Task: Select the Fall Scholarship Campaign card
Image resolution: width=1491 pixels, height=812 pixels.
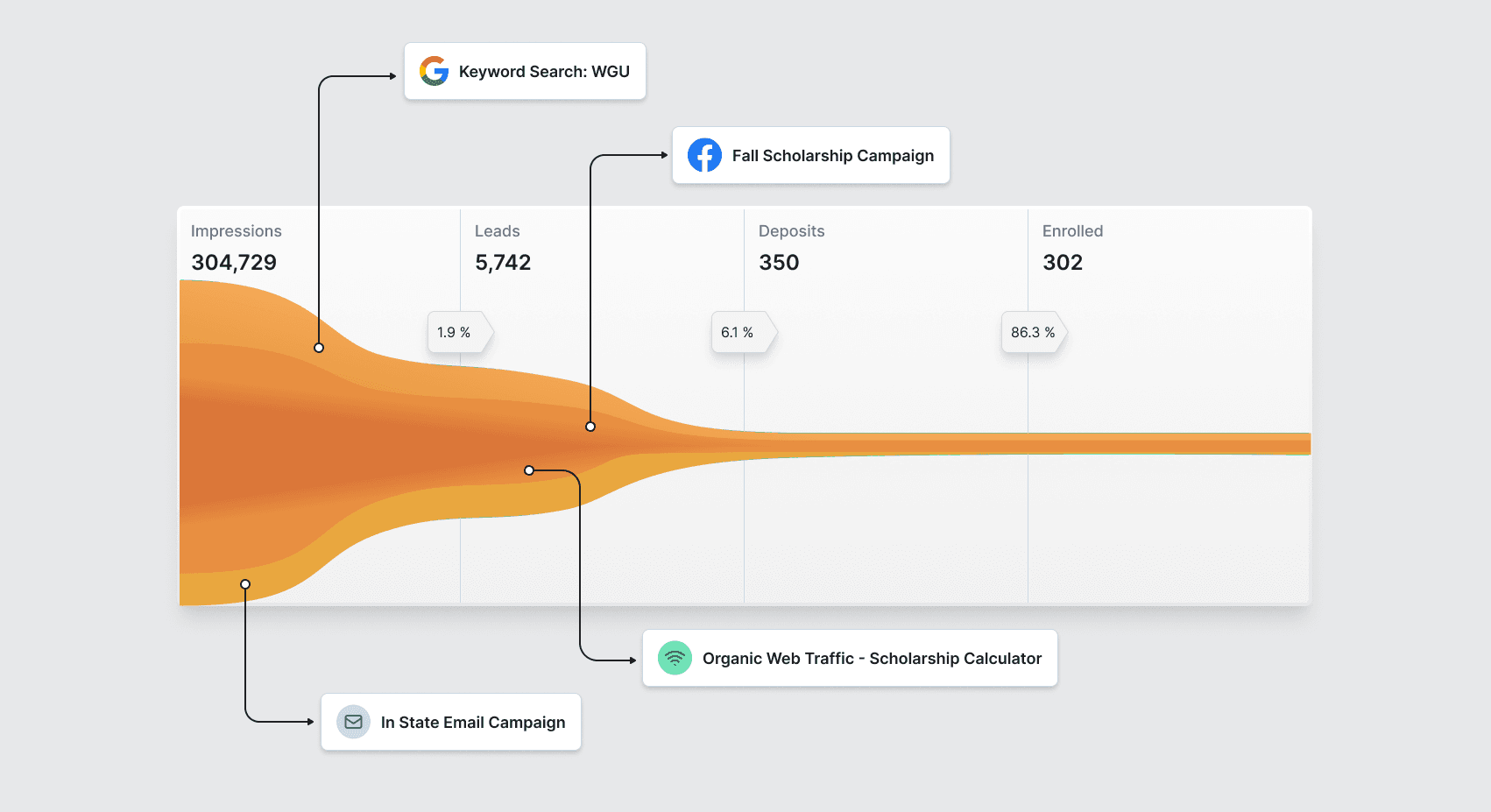Action: click(811, 155)
